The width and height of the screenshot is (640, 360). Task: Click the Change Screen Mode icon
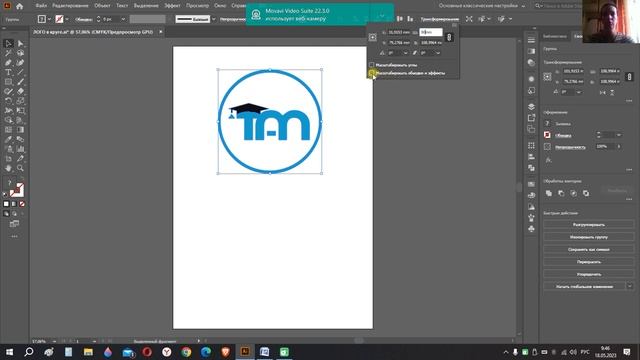click(14, 224)
